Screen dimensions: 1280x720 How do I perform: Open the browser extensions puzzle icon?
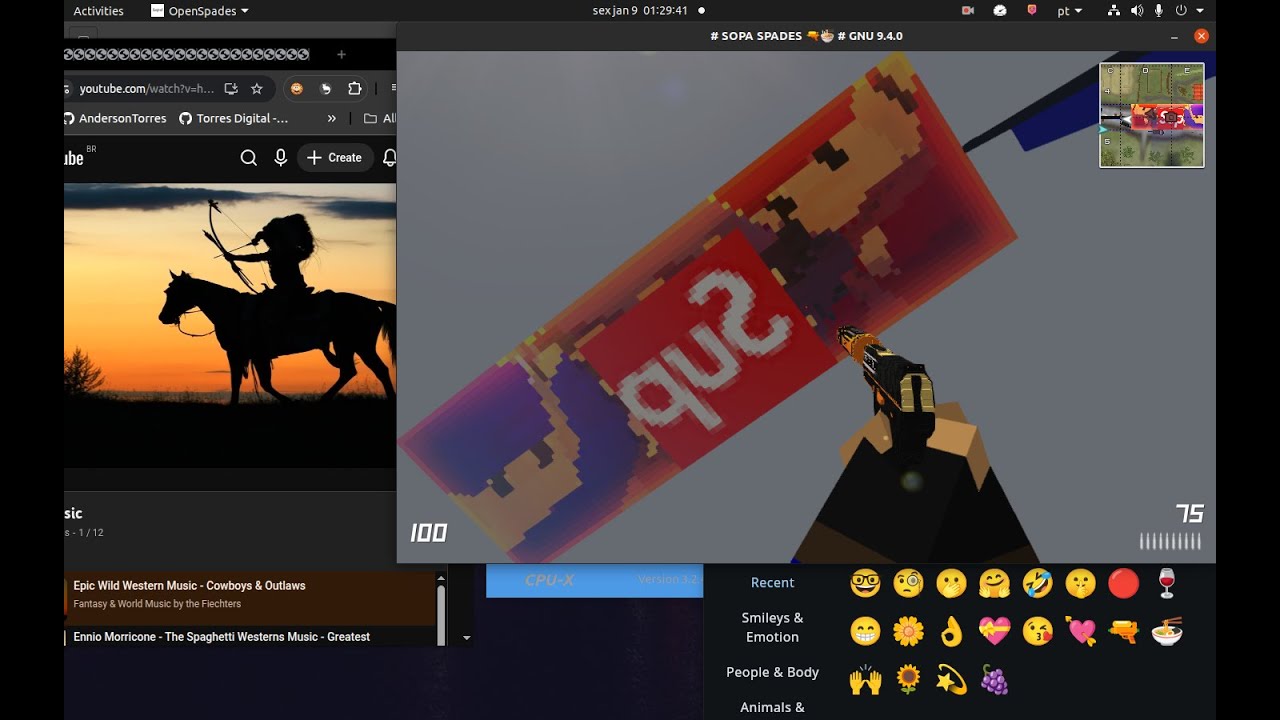tap(354, 89)
